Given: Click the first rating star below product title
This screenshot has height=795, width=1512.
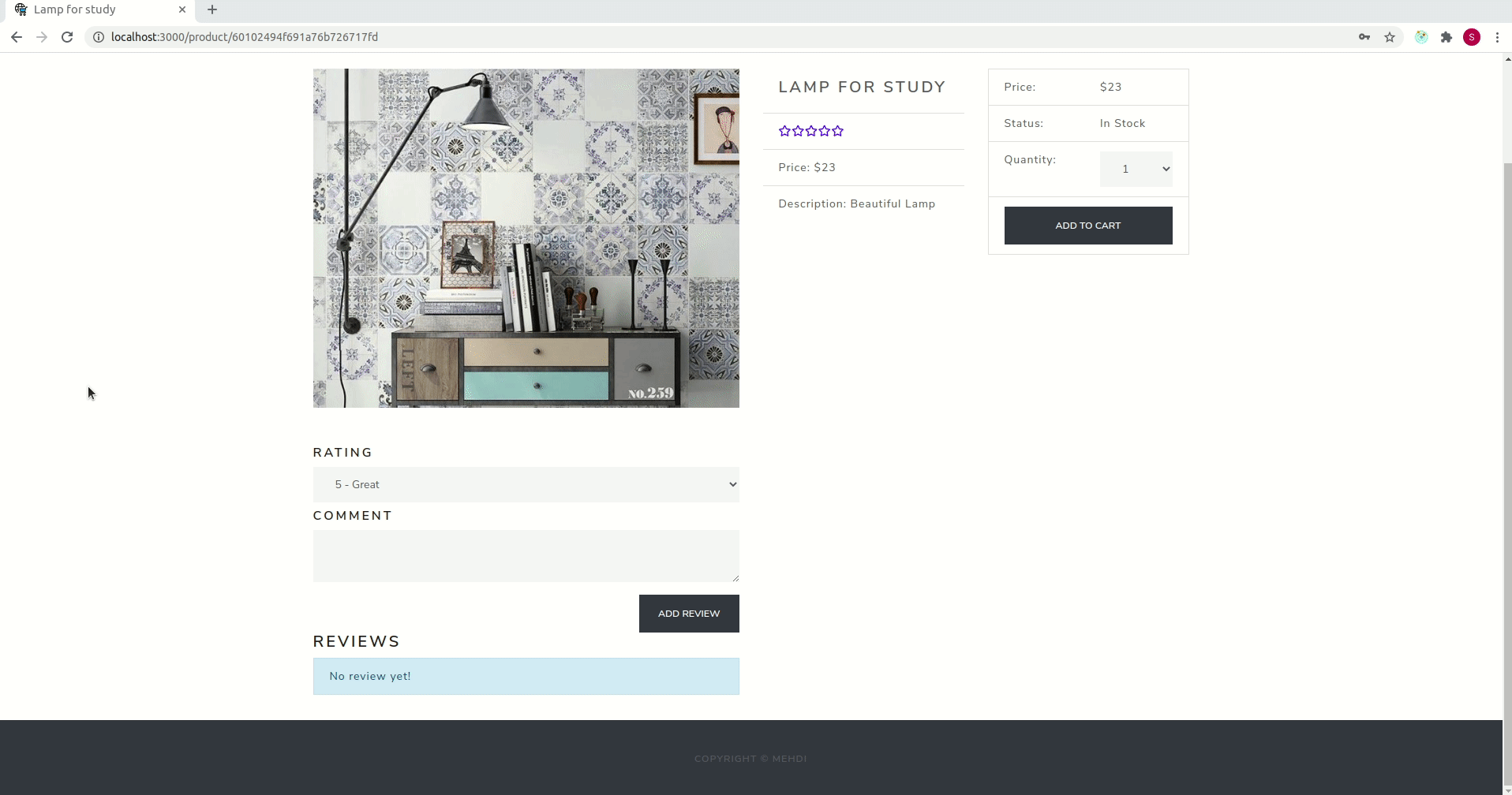Looking at the screenshot, I should tap(785, 131).
